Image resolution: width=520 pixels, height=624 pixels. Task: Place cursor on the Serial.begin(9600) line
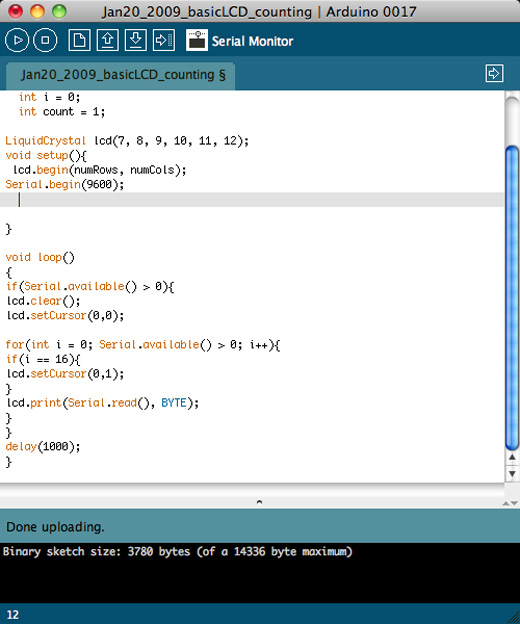point(64,185)
